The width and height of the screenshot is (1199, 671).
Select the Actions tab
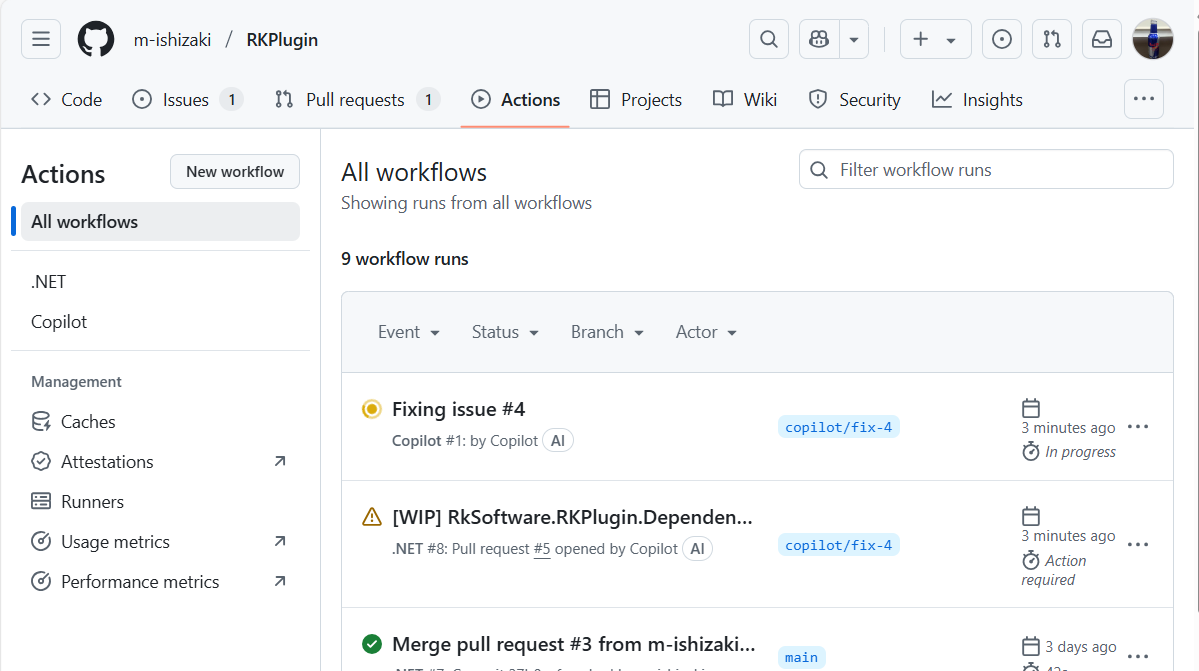click(x=515, y=99)
